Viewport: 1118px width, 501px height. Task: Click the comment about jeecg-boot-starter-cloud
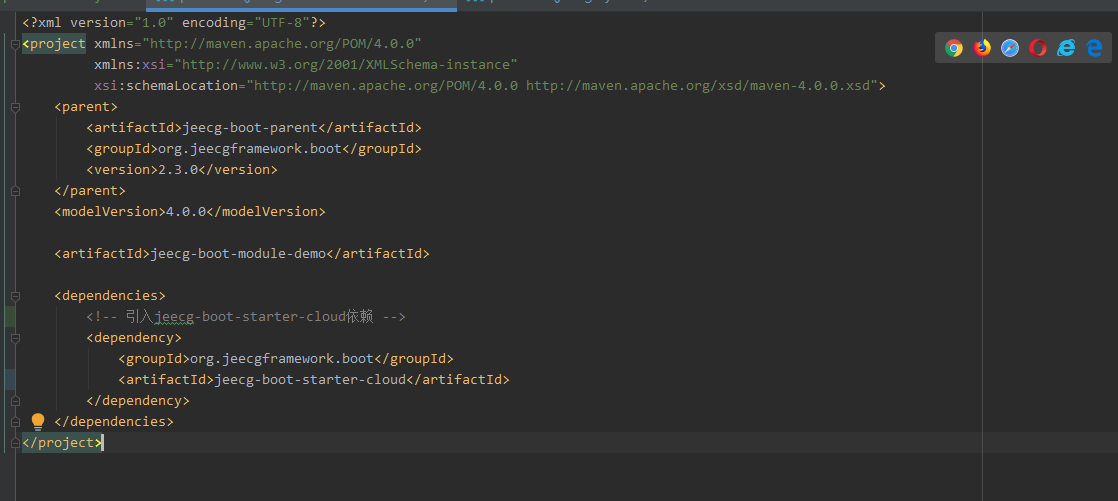click(x=246, y=316)
